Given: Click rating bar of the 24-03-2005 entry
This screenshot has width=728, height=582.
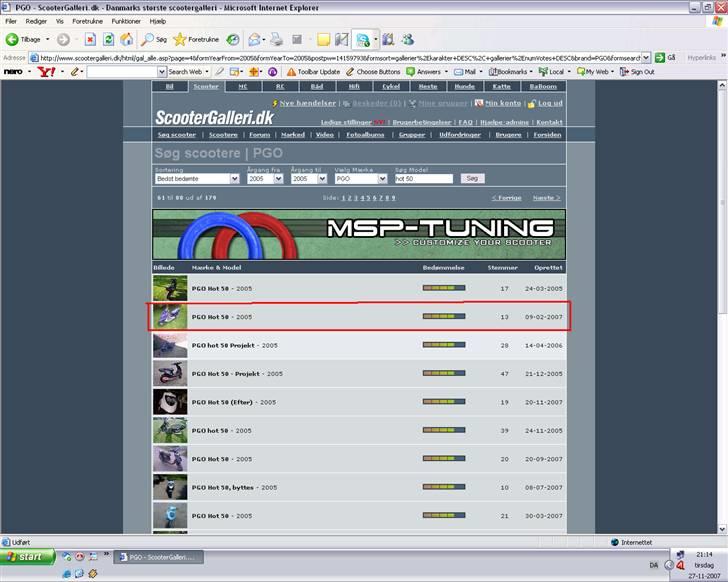Looking at the screenshot, I should [x=444, y=288].
